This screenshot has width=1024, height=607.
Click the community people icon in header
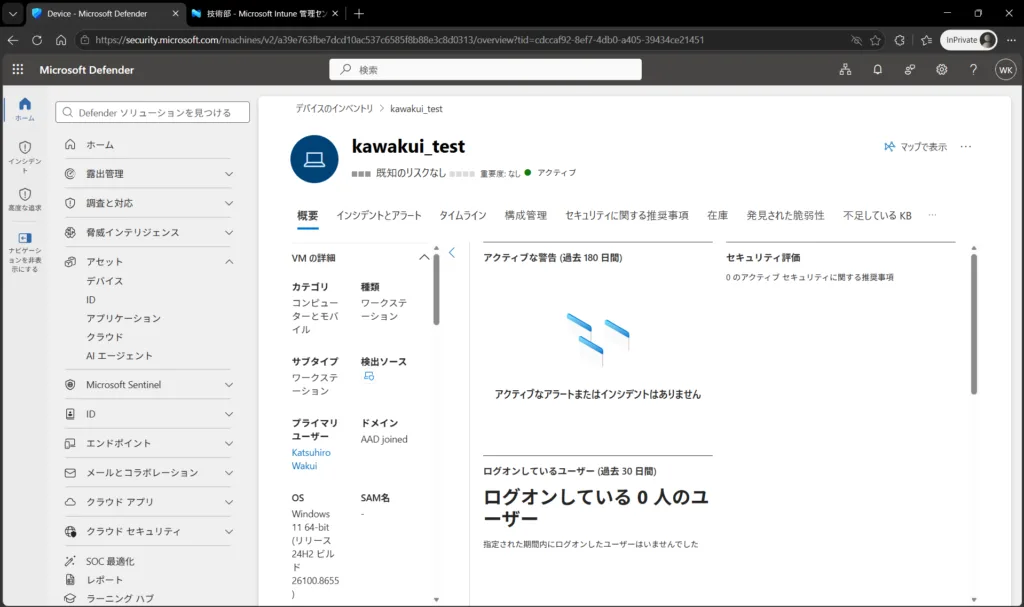click(x=909, y=69)
